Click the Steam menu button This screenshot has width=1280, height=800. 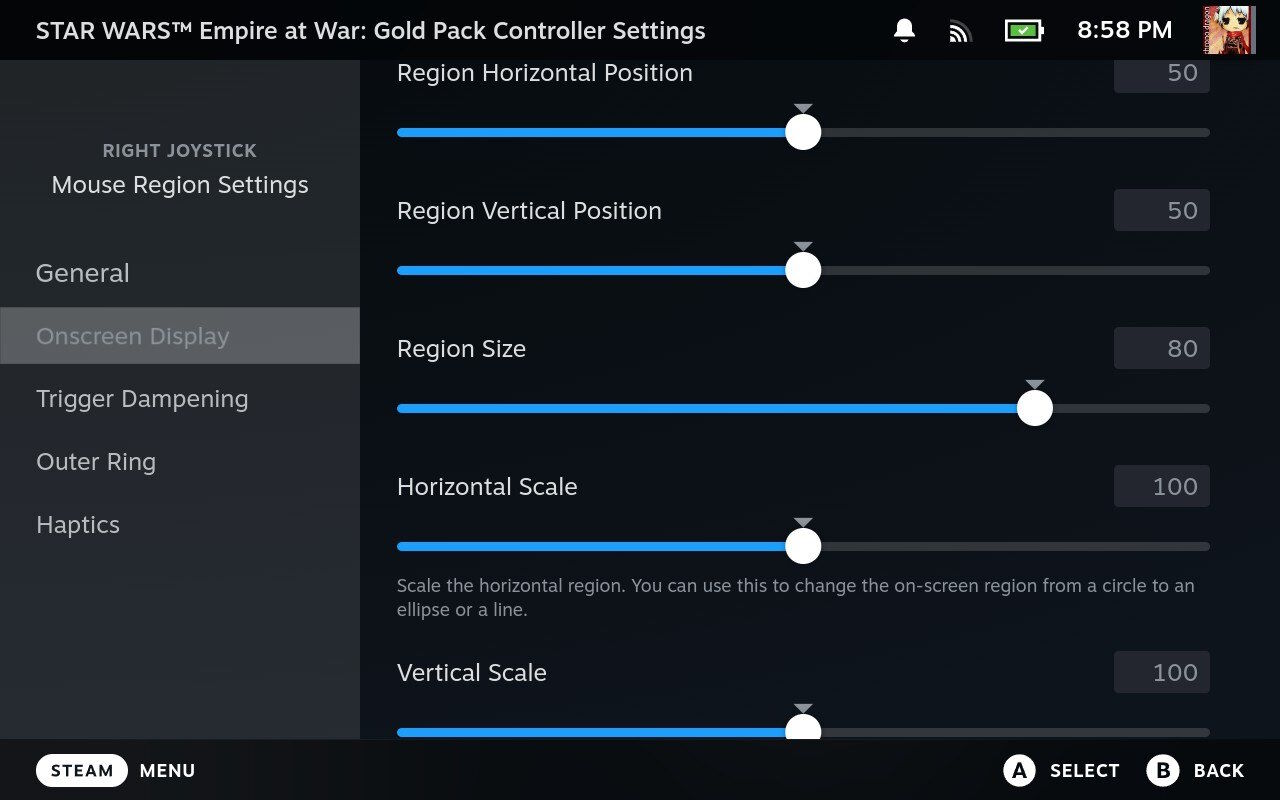coord(82,770)
